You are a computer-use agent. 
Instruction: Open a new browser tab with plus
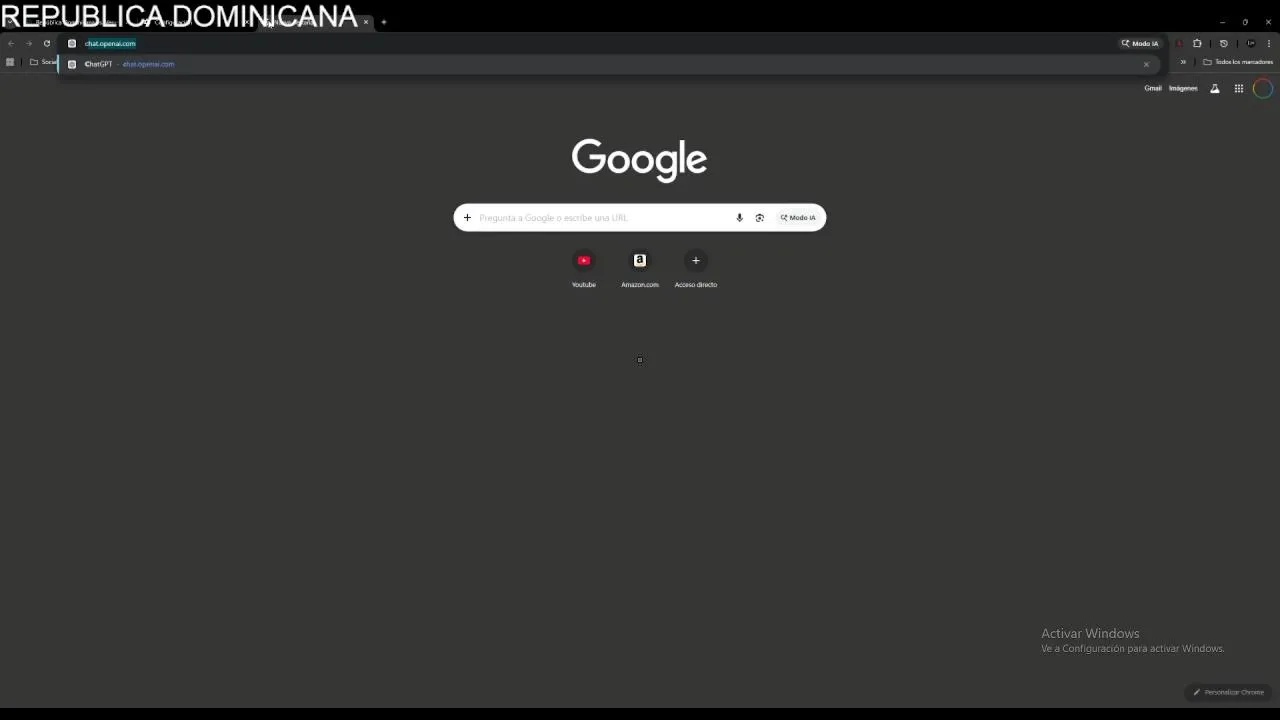click(383, 21)
